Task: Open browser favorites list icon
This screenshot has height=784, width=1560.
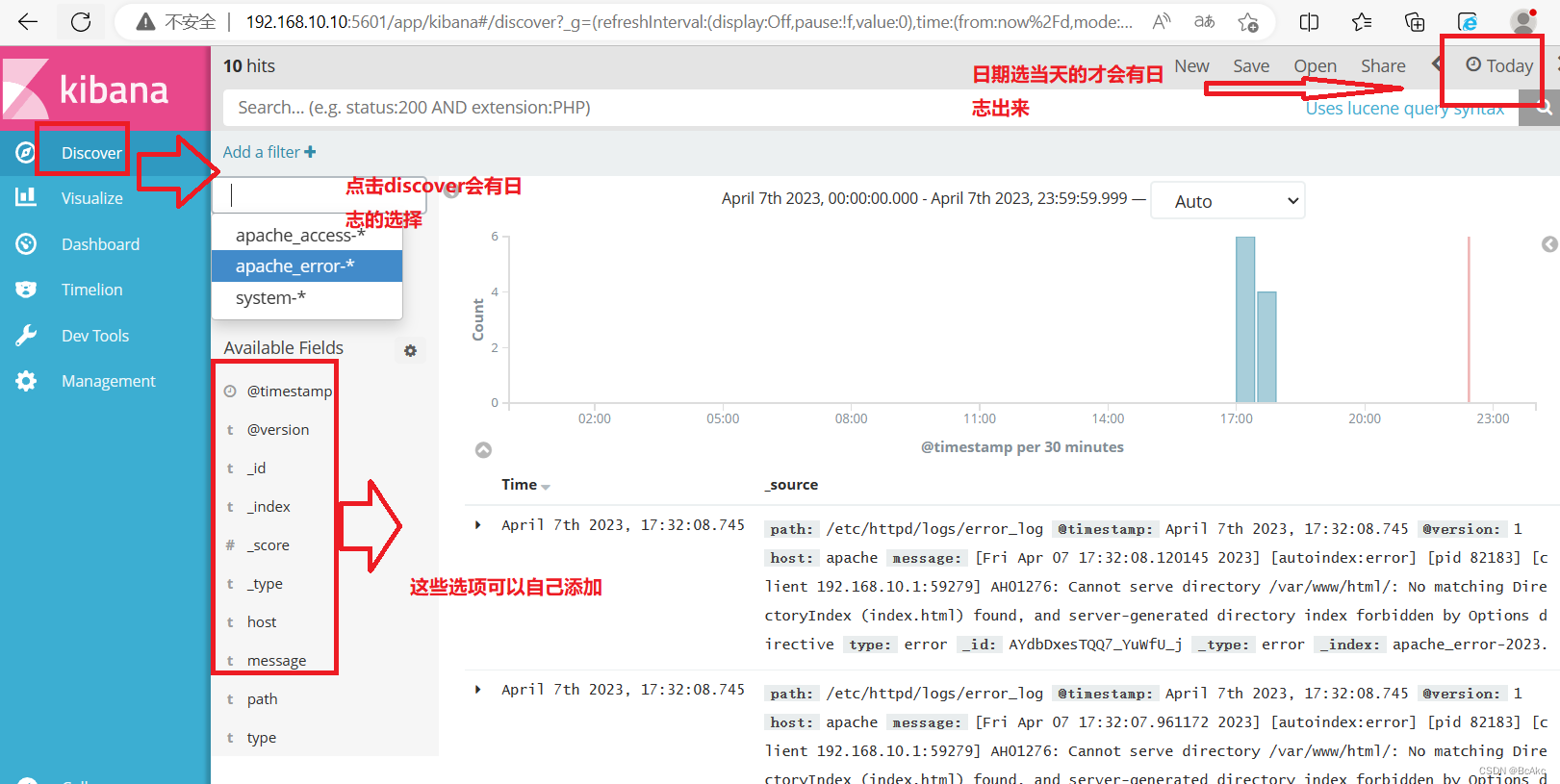Action: click(x=1362, y=21)
